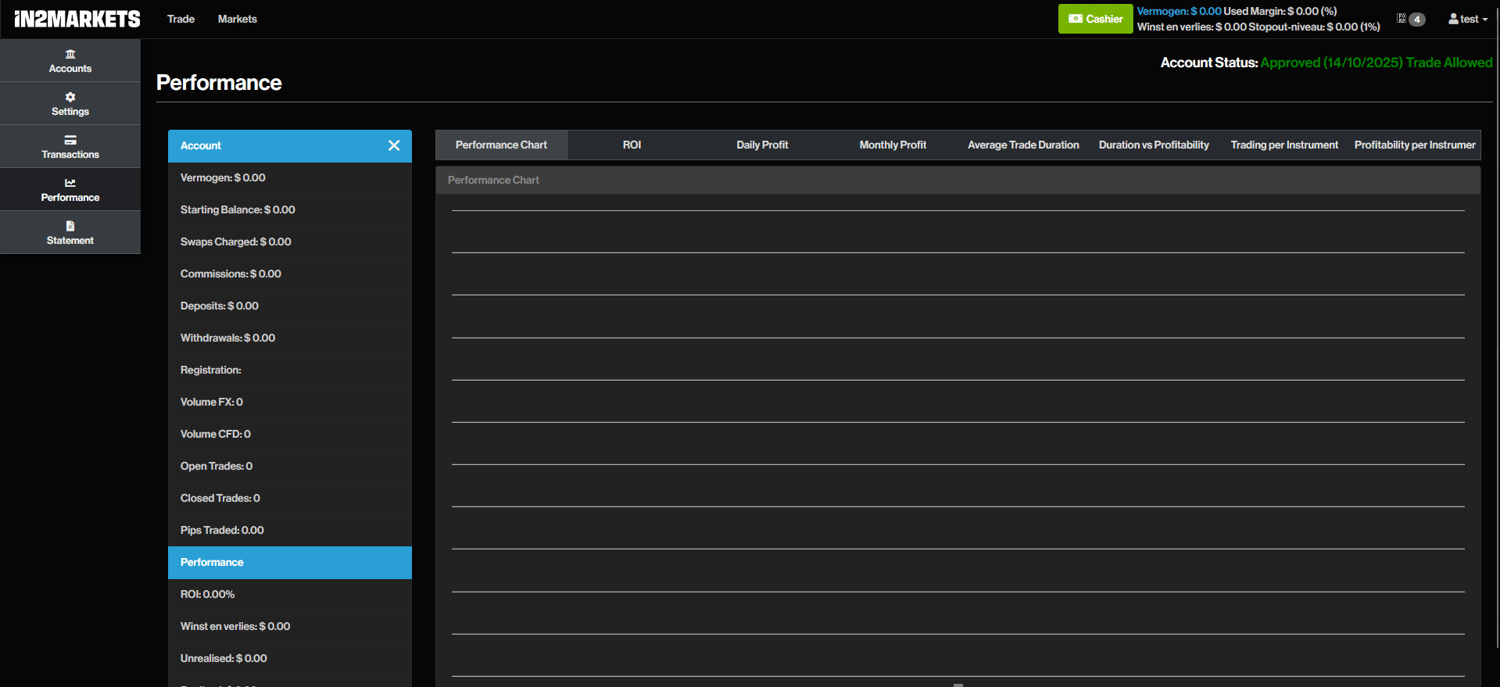The height and width of the screenshot is (687, 1500).
Task: Open the Average Trade Duration tab
Action: click(x=1023, y=145)
